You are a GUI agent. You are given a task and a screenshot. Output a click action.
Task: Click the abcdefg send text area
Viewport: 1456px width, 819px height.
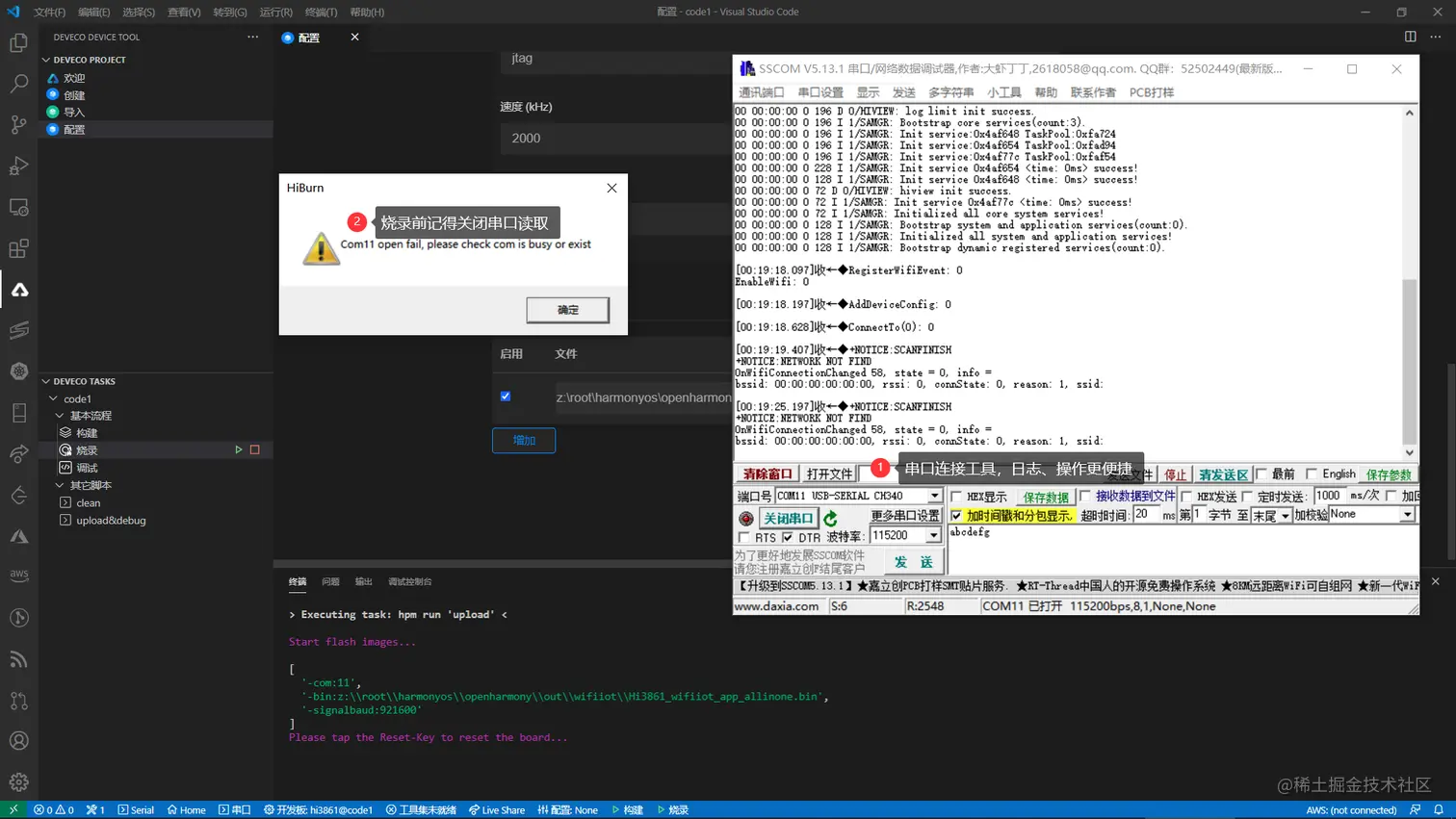coord(1183,550)
